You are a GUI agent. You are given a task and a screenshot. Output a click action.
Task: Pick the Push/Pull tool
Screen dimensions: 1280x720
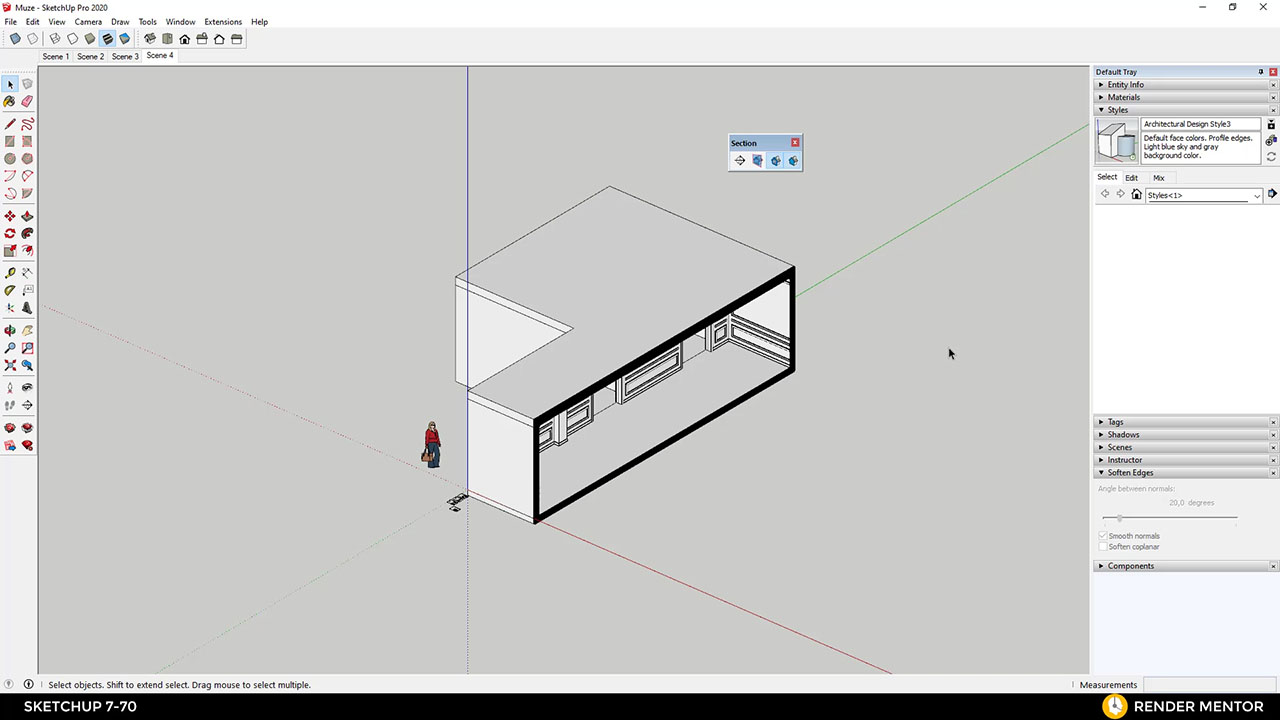27,215
